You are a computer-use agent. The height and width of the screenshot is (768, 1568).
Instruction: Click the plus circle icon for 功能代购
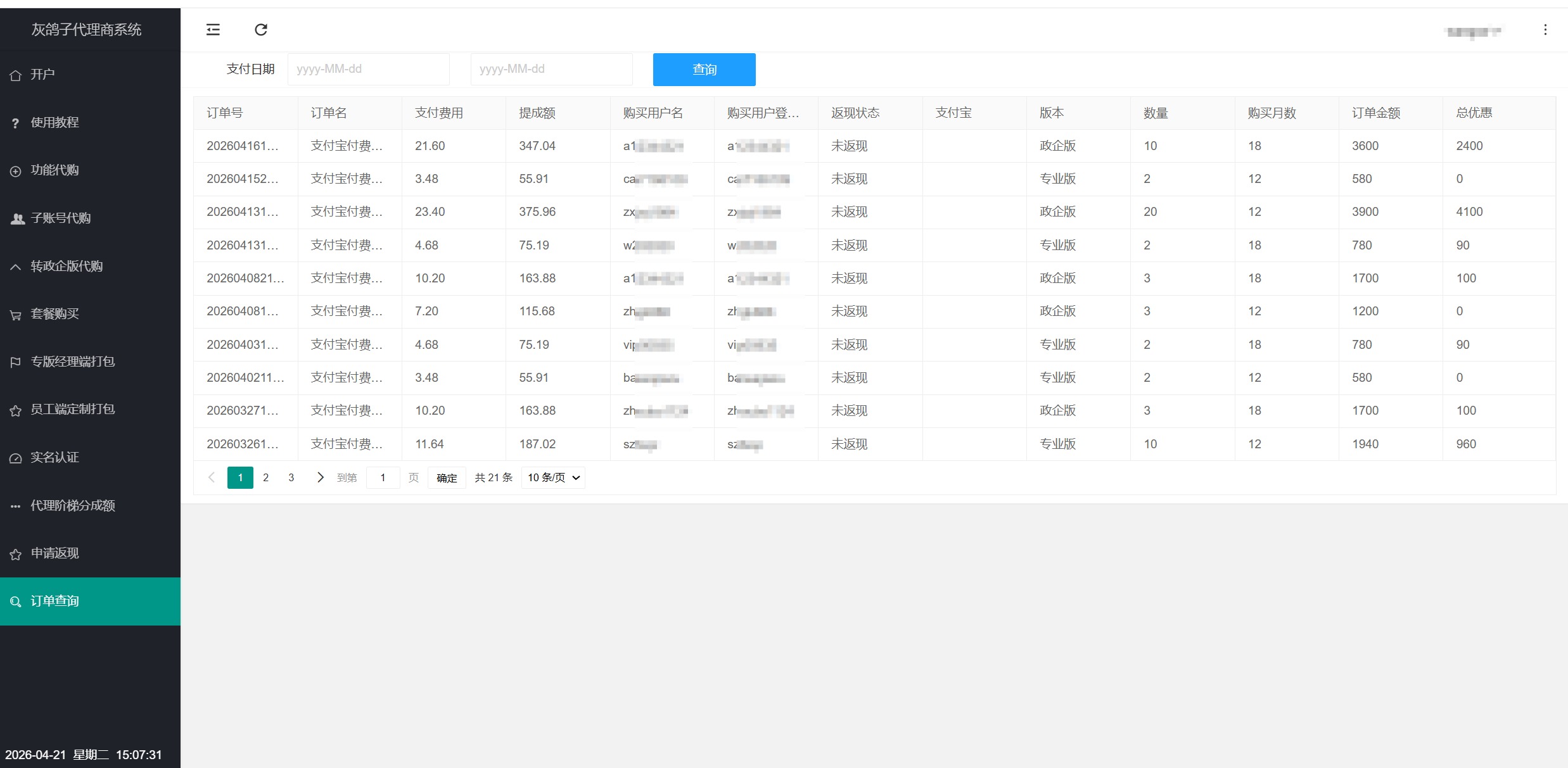point(16,171)
